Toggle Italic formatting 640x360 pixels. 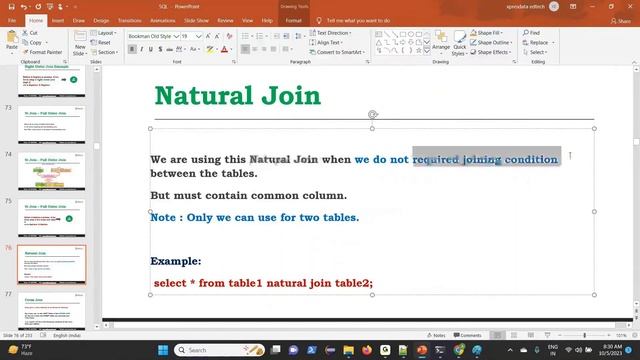pyautogui.click(x=141, y=49)
